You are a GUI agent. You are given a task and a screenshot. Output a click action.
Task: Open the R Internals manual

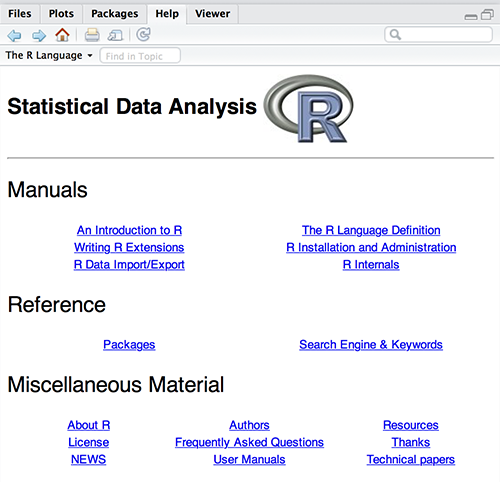click(371, 265)
